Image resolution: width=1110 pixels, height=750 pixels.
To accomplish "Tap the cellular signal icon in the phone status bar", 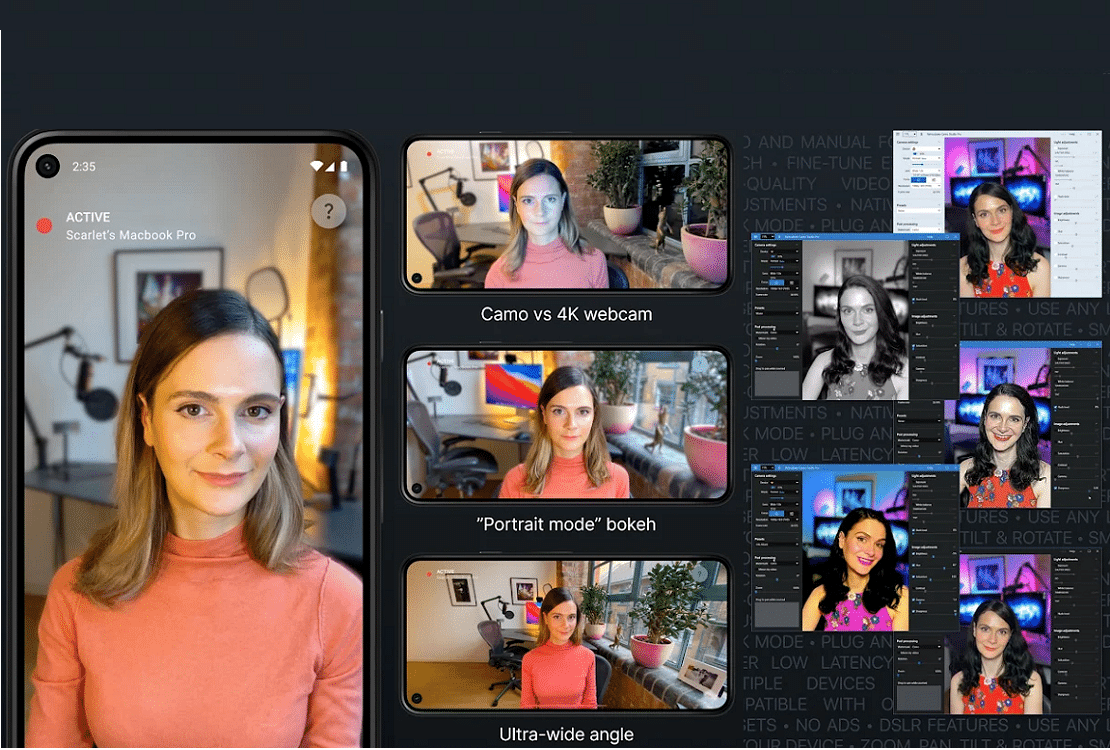I will coord(330,166).
